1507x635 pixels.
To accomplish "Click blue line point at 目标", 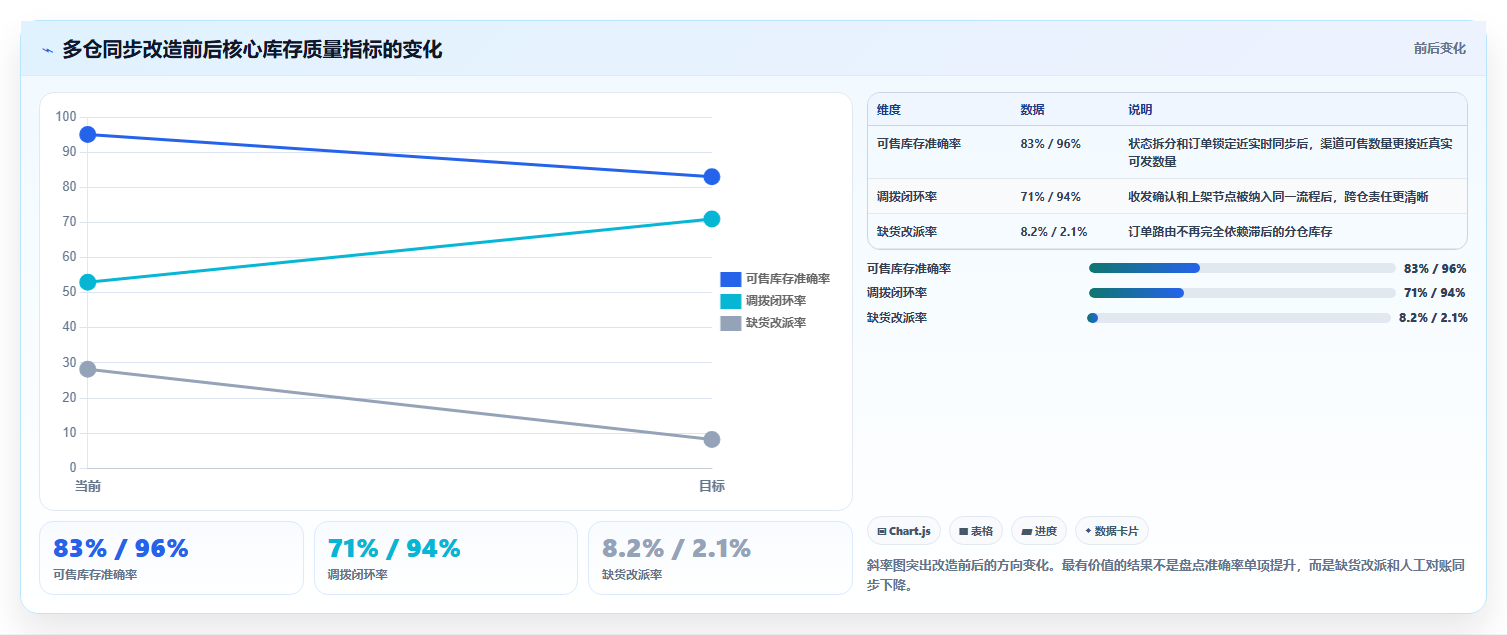I will [712, 177].
